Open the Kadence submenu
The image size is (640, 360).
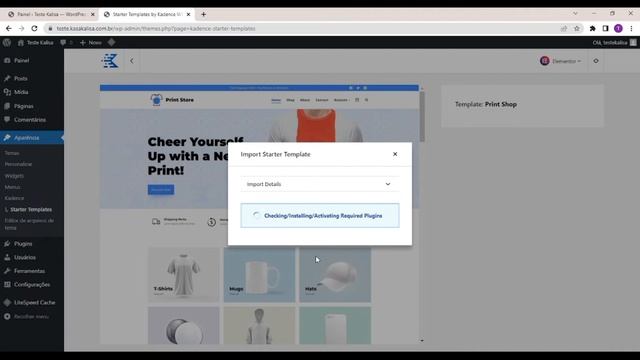tap(14, 198)
